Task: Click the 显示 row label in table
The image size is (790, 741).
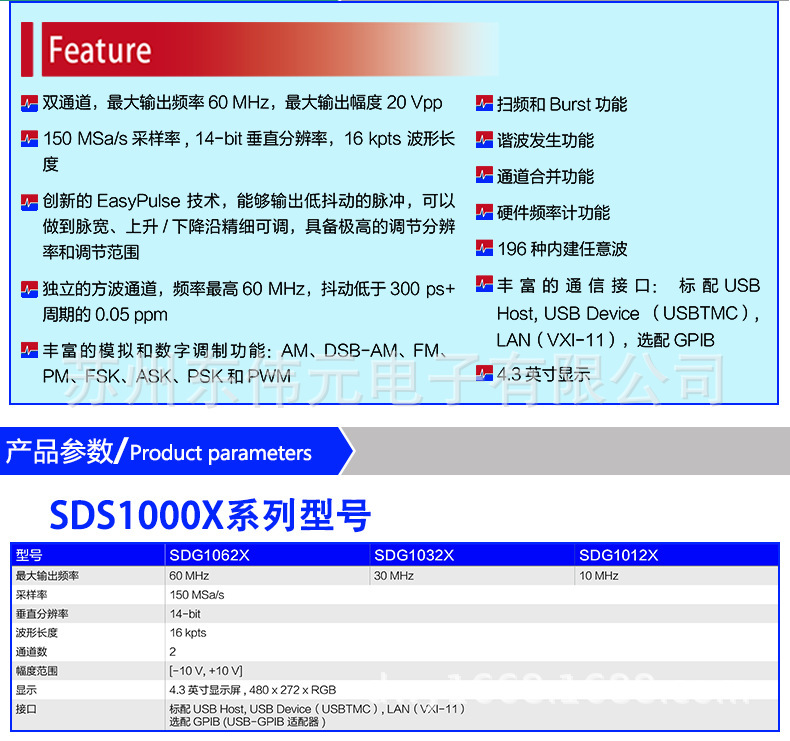Action: coord(26,690)
